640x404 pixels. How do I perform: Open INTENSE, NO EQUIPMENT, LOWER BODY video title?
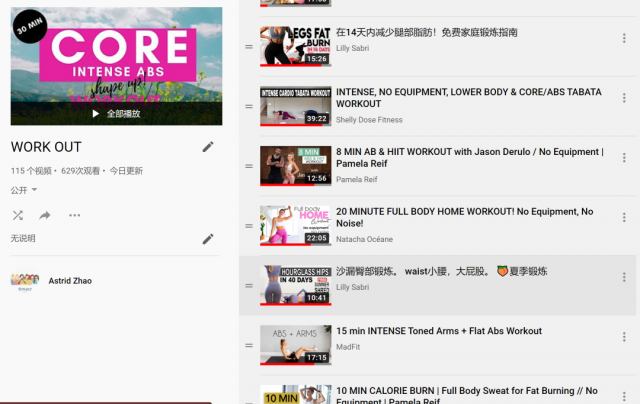pos(469,98)
